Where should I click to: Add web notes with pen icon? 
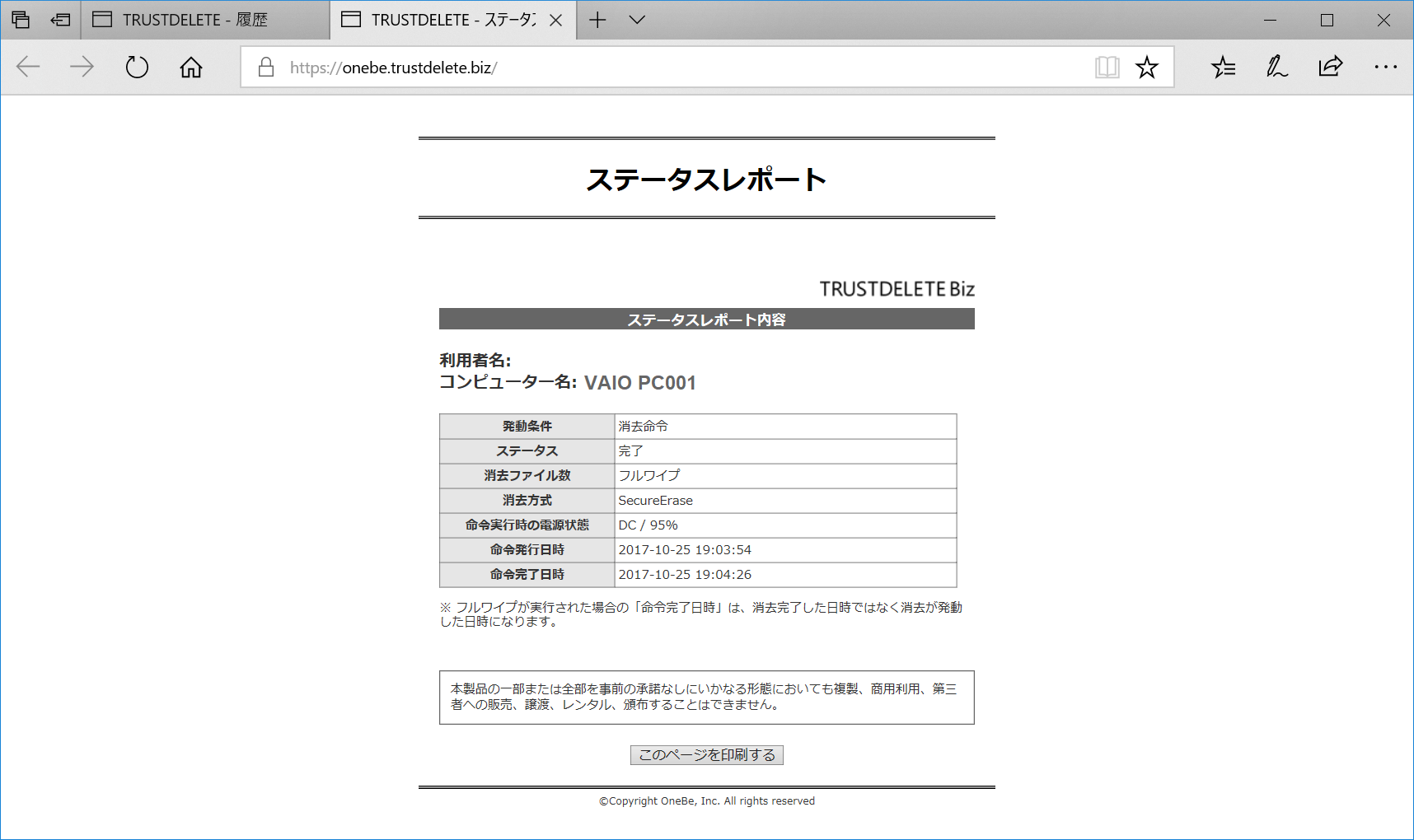point(1277,67)
